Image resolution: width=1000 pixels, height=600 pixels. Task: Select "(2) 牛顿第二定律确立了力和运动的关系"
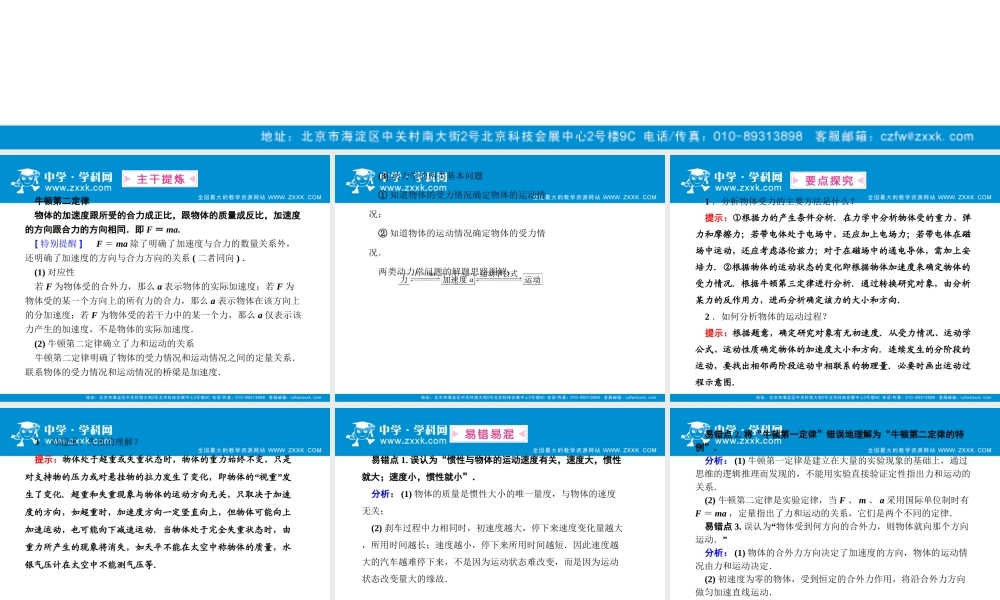114,343
